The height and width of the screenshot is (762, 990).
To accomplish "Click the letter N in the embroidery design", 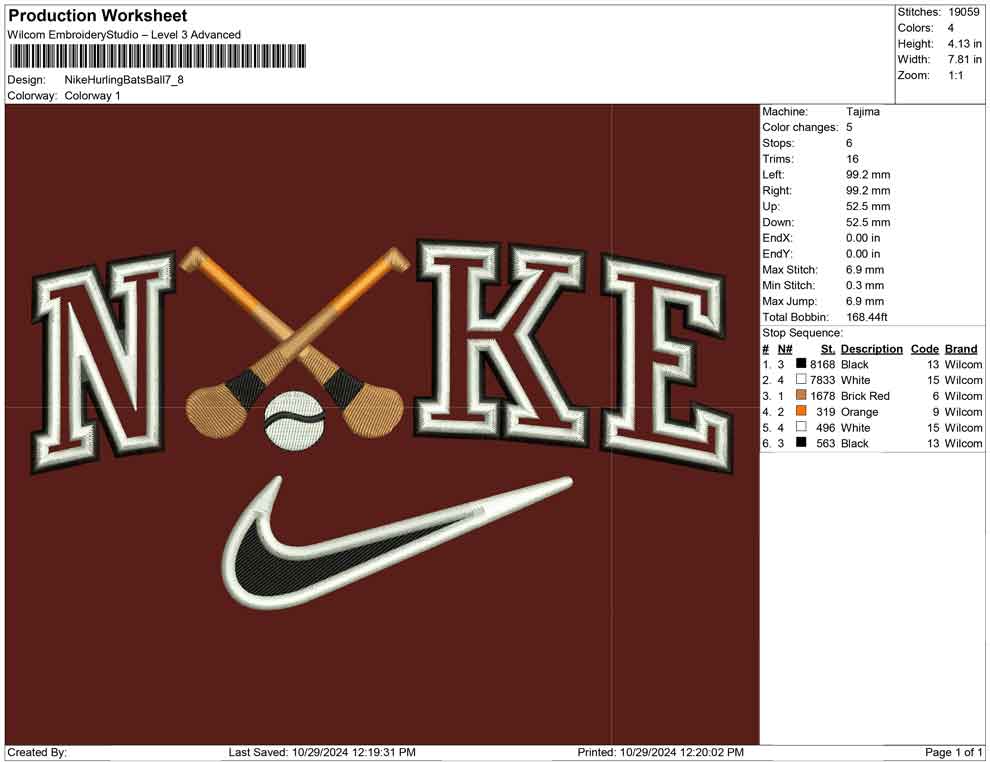I will click(x=104, y=362).
